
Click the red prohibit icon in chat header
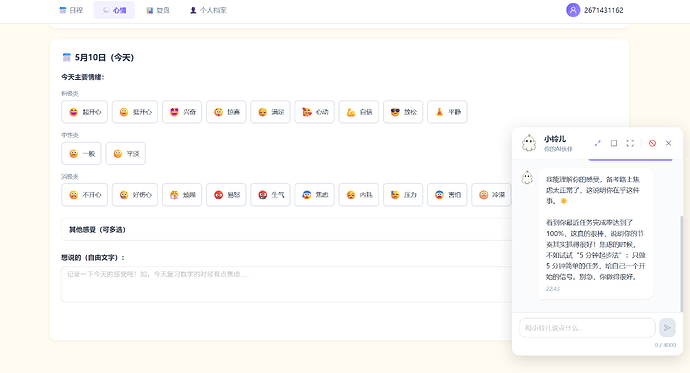click(x=652, y=143)
